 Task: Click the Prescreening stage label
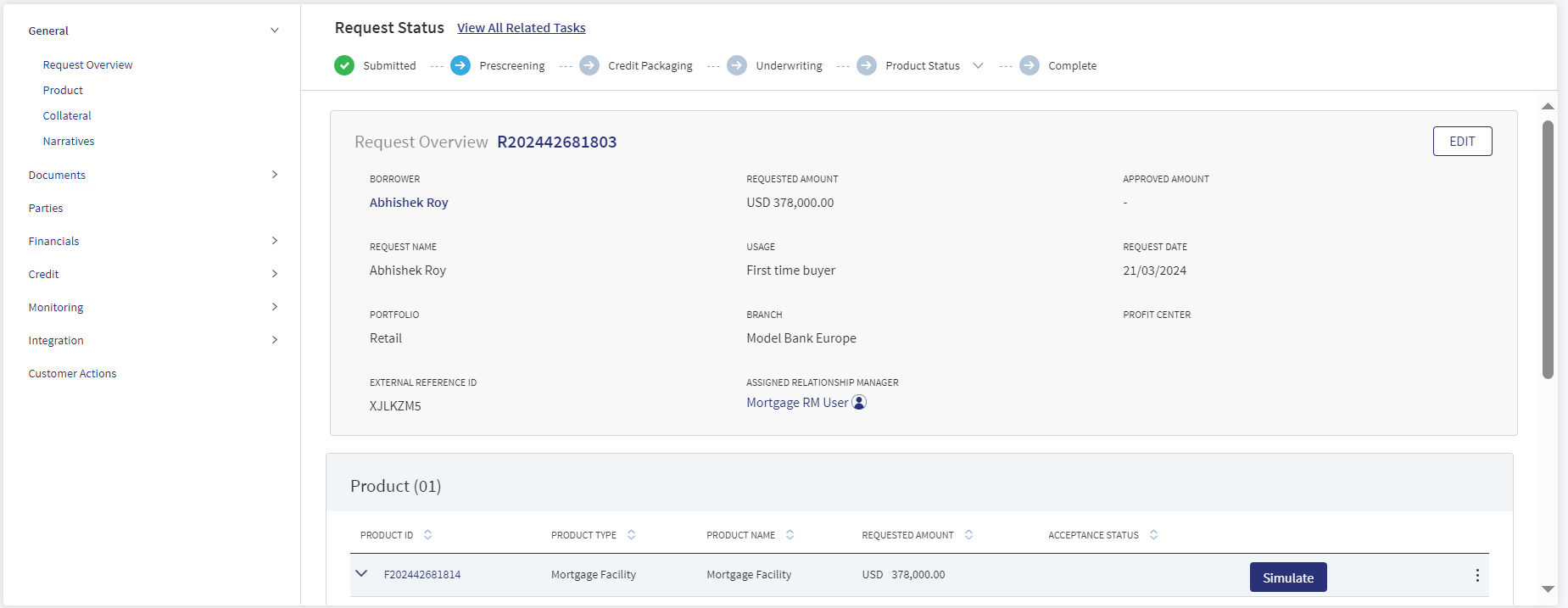coord(512,65)
